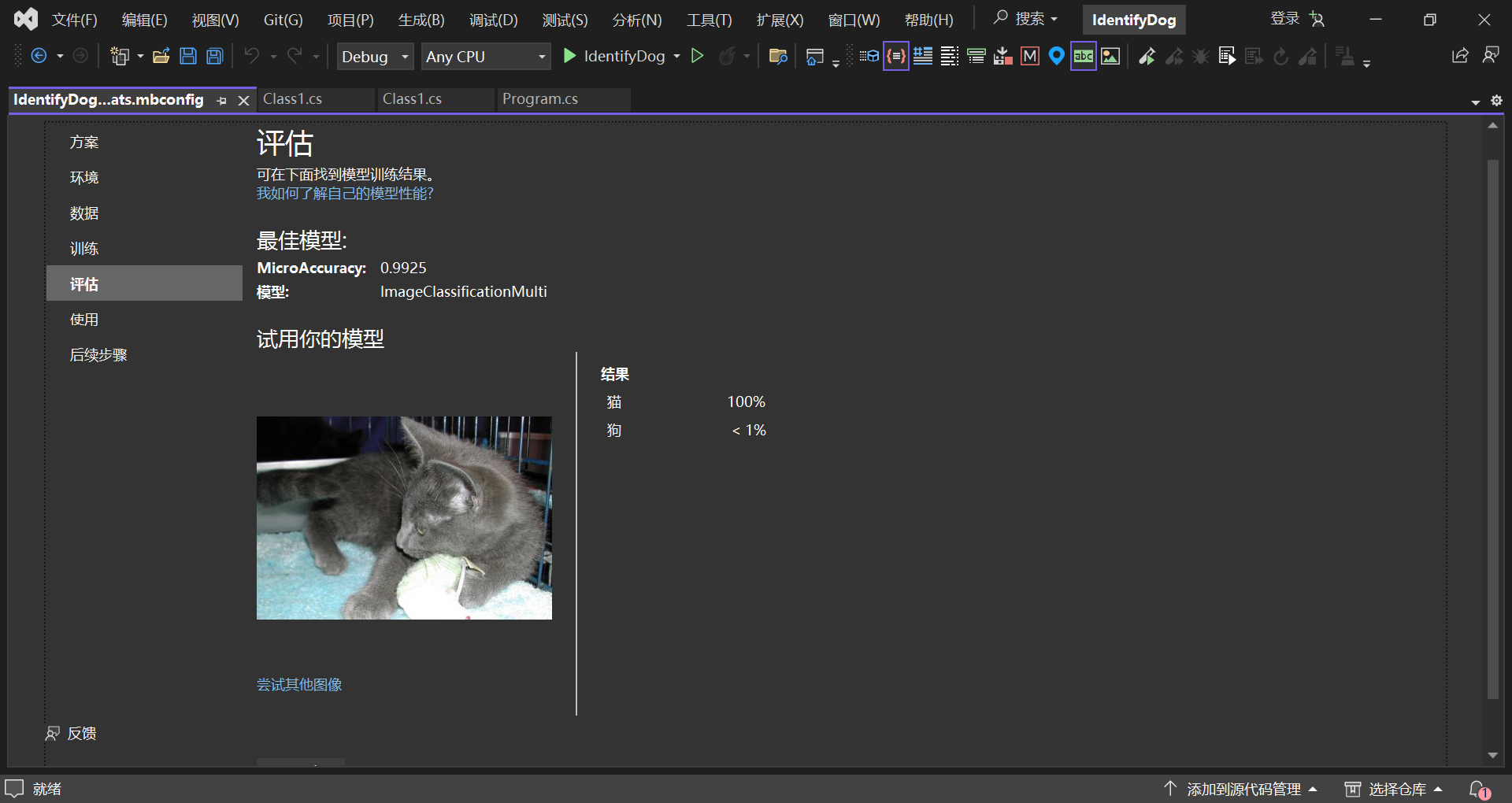Image resolution: width=1512 pixels, height=803 pixels.
Task: Open the Debug configuration dropdown
Action: (375, 57)
